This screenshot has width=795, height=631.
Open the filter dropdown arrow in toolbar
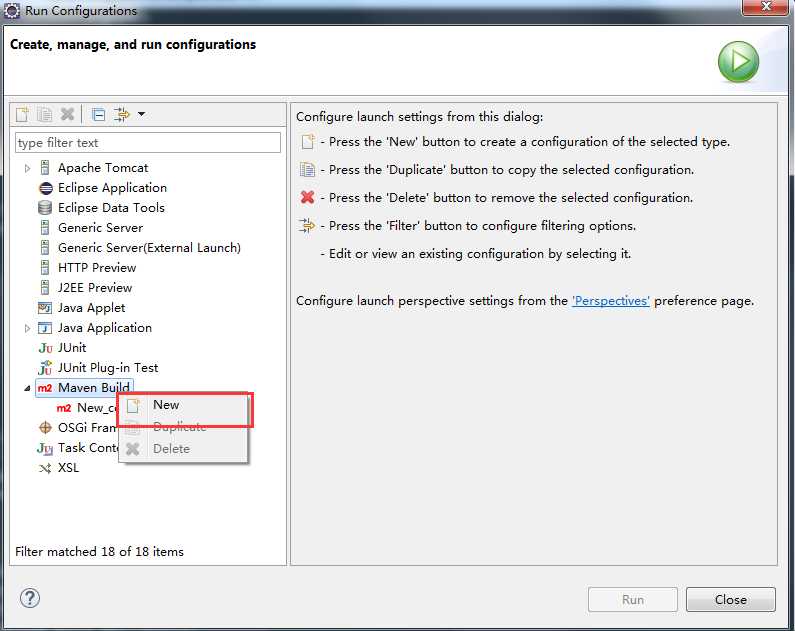click(x=142, y=115)
